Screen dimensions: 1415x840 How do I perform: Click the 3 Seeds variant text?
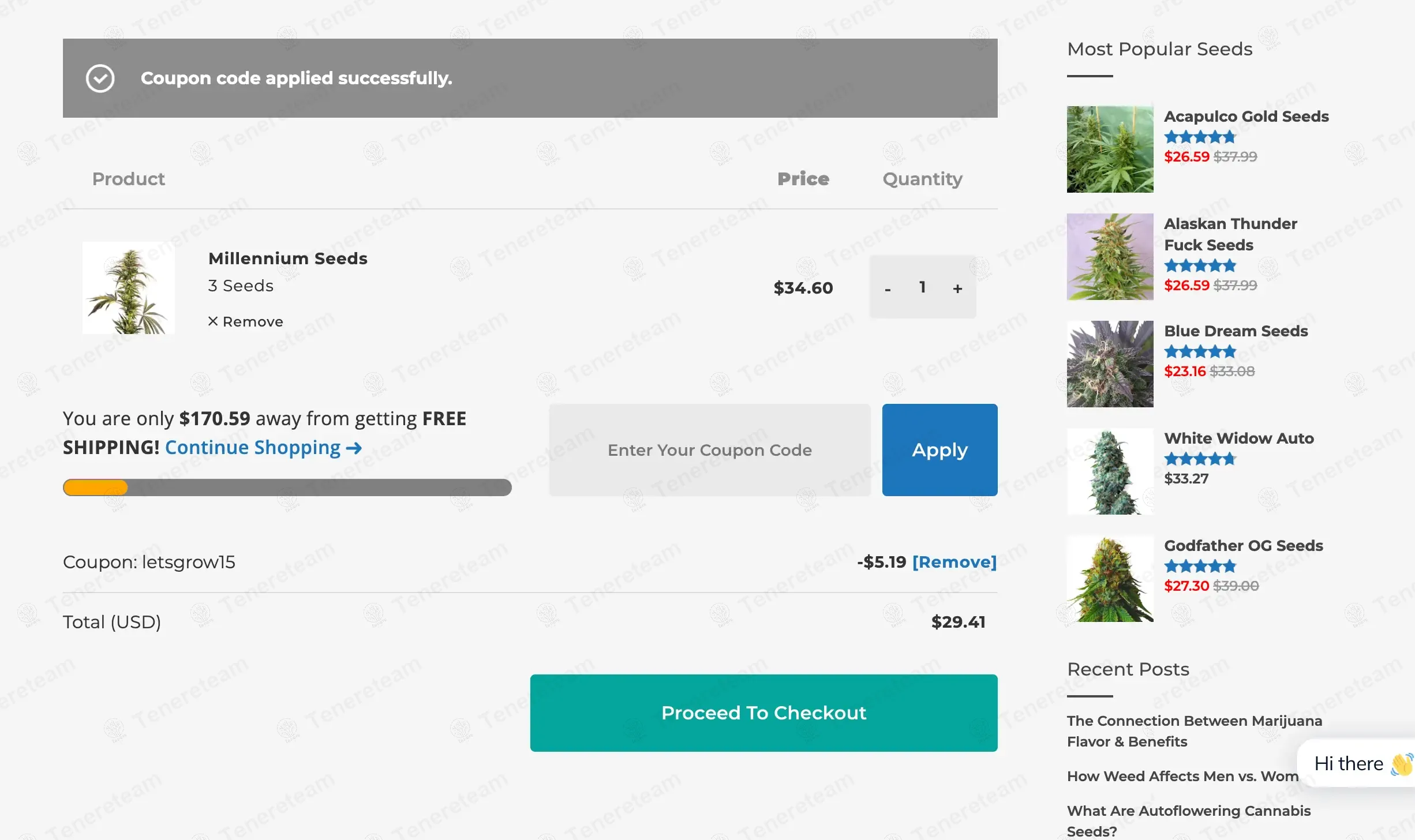pyautogui.click(x=241, y=286)
